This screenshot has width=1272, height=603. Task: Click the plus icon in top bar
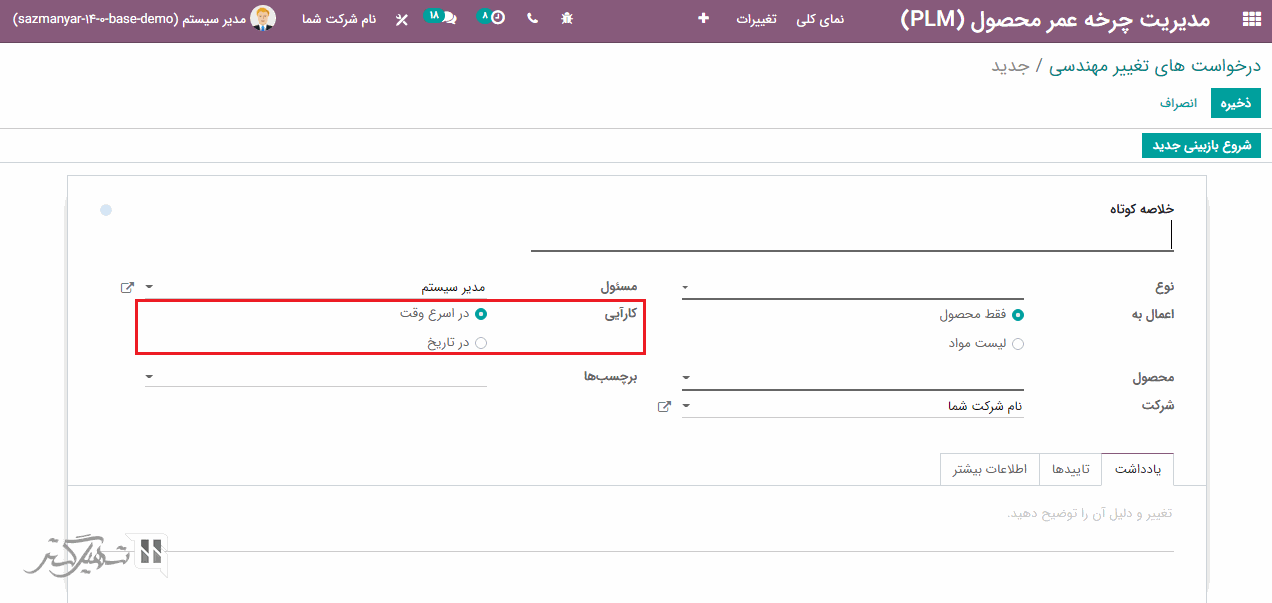(x=703, y=19)
